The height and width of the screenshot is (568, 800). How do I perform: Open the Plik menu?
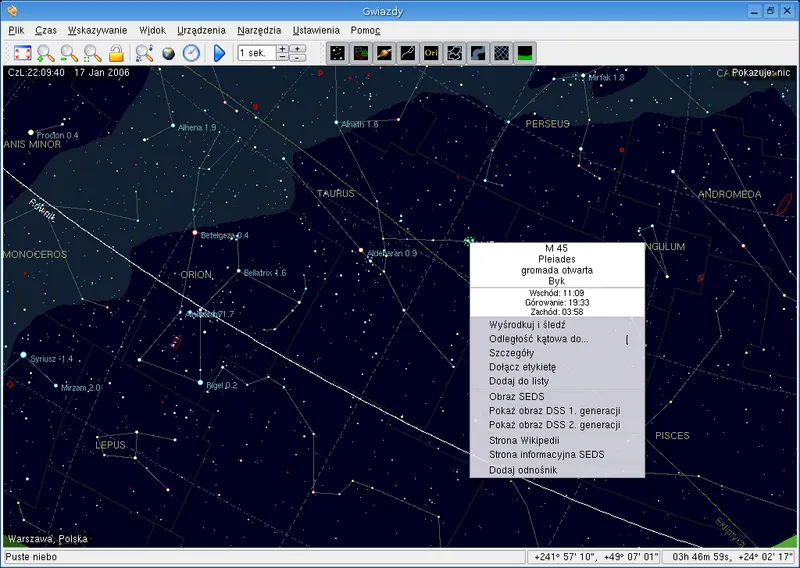[x=16, y=31]
